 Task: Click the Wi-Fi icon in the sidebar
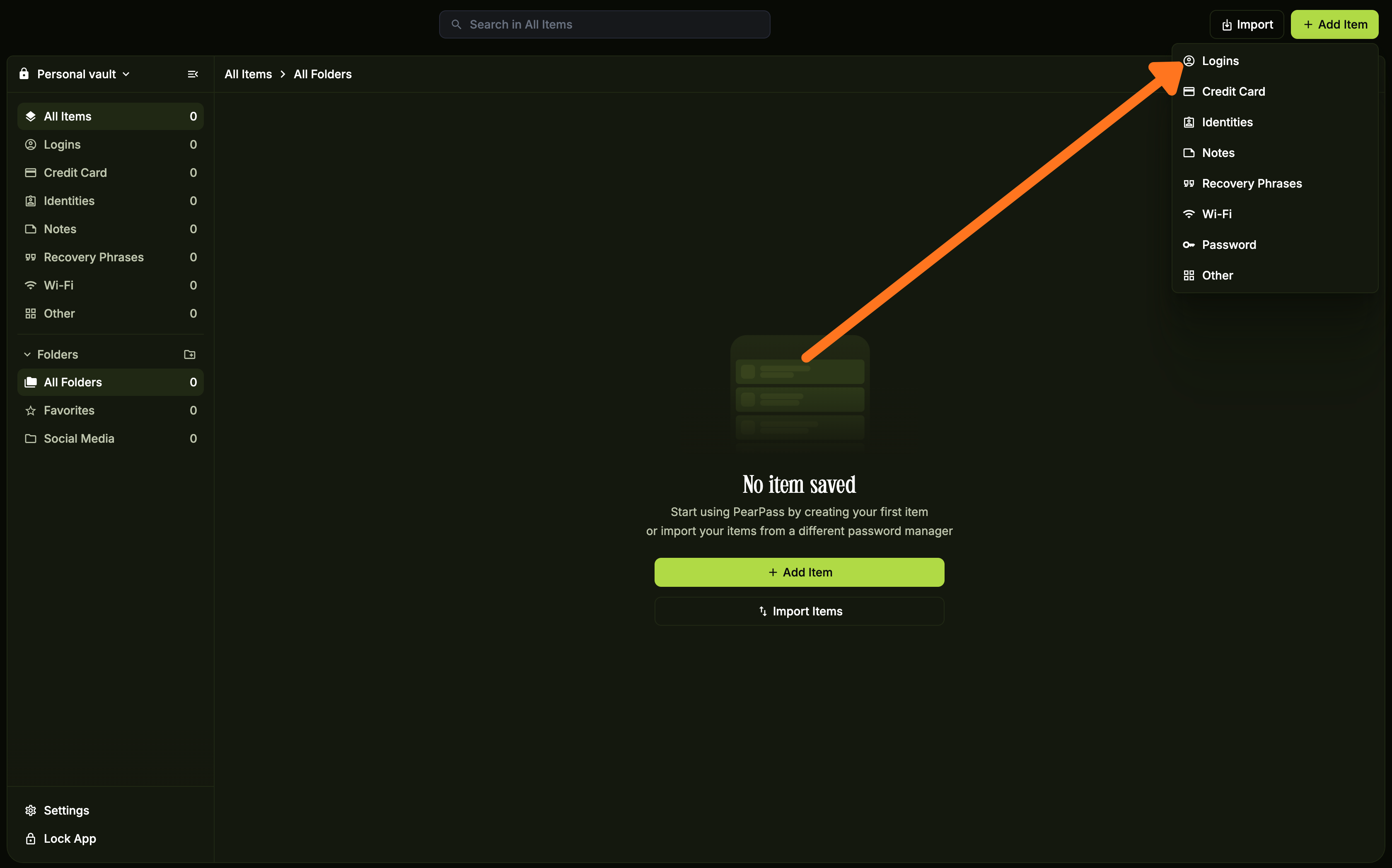click(x=30, y=285)
